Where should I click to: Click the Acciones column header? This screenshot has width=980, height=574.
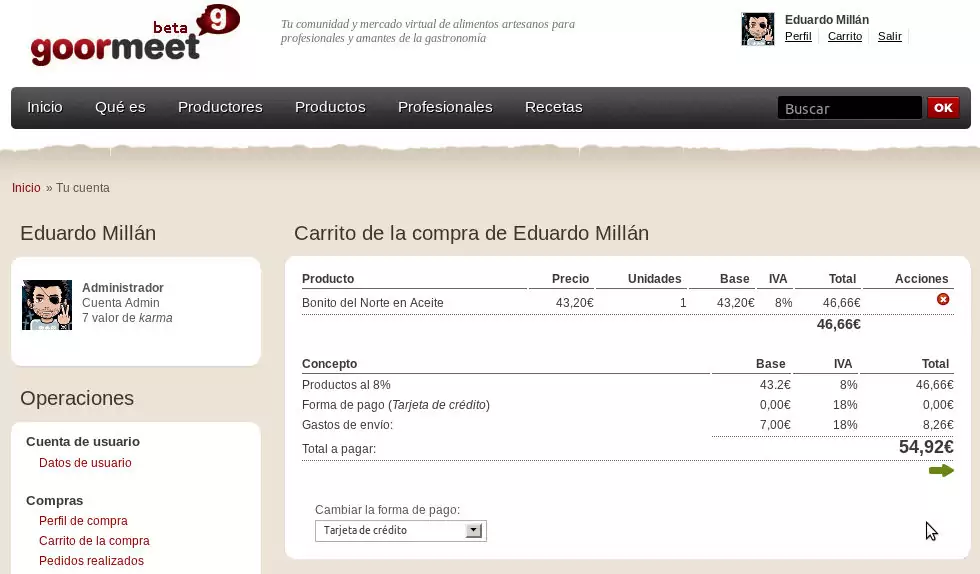point(921,279)
